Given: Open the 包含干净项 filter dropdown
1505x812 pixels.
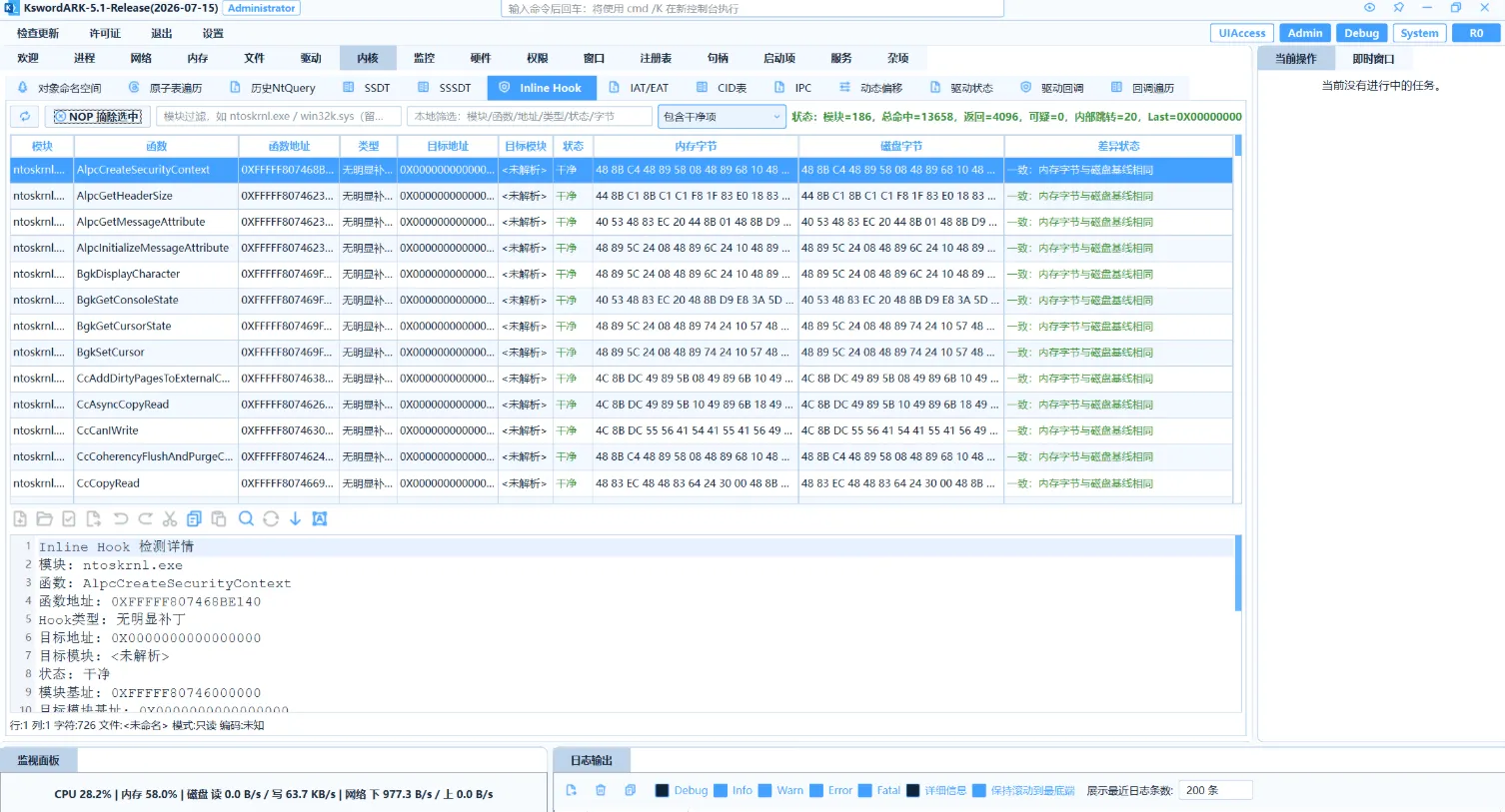Looking at the screenshot, I should click(722, 116).
